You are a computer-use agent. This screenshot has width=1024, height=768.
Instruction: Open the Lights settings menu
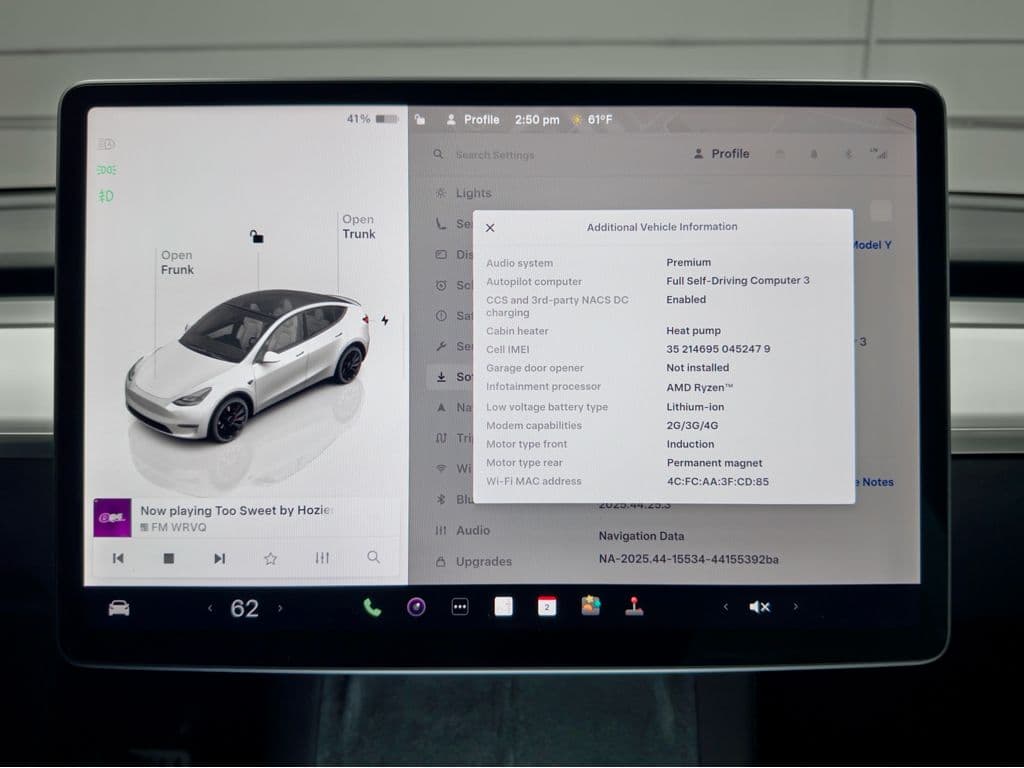[464, 193]
